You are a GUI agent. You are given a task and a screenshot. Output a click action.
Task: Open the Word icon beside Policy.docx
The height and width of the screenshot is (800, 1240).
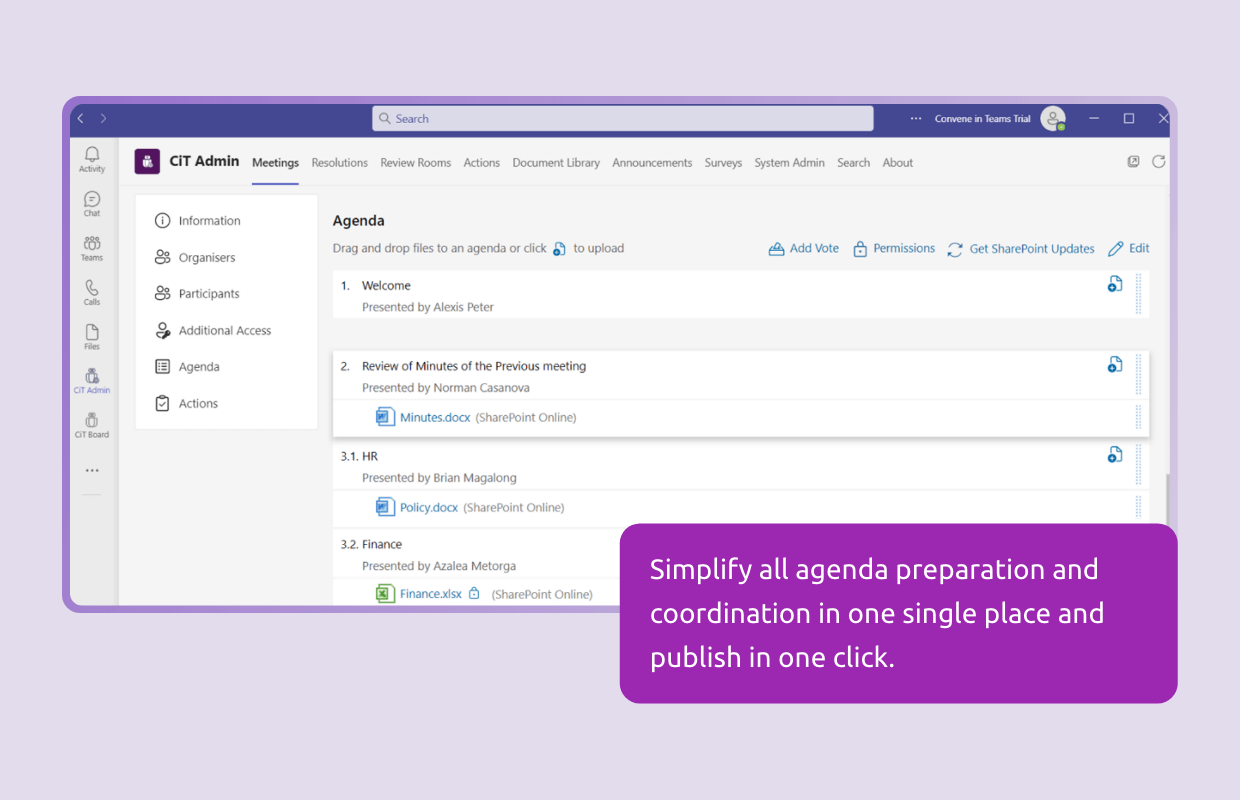(x=385, y=507)
